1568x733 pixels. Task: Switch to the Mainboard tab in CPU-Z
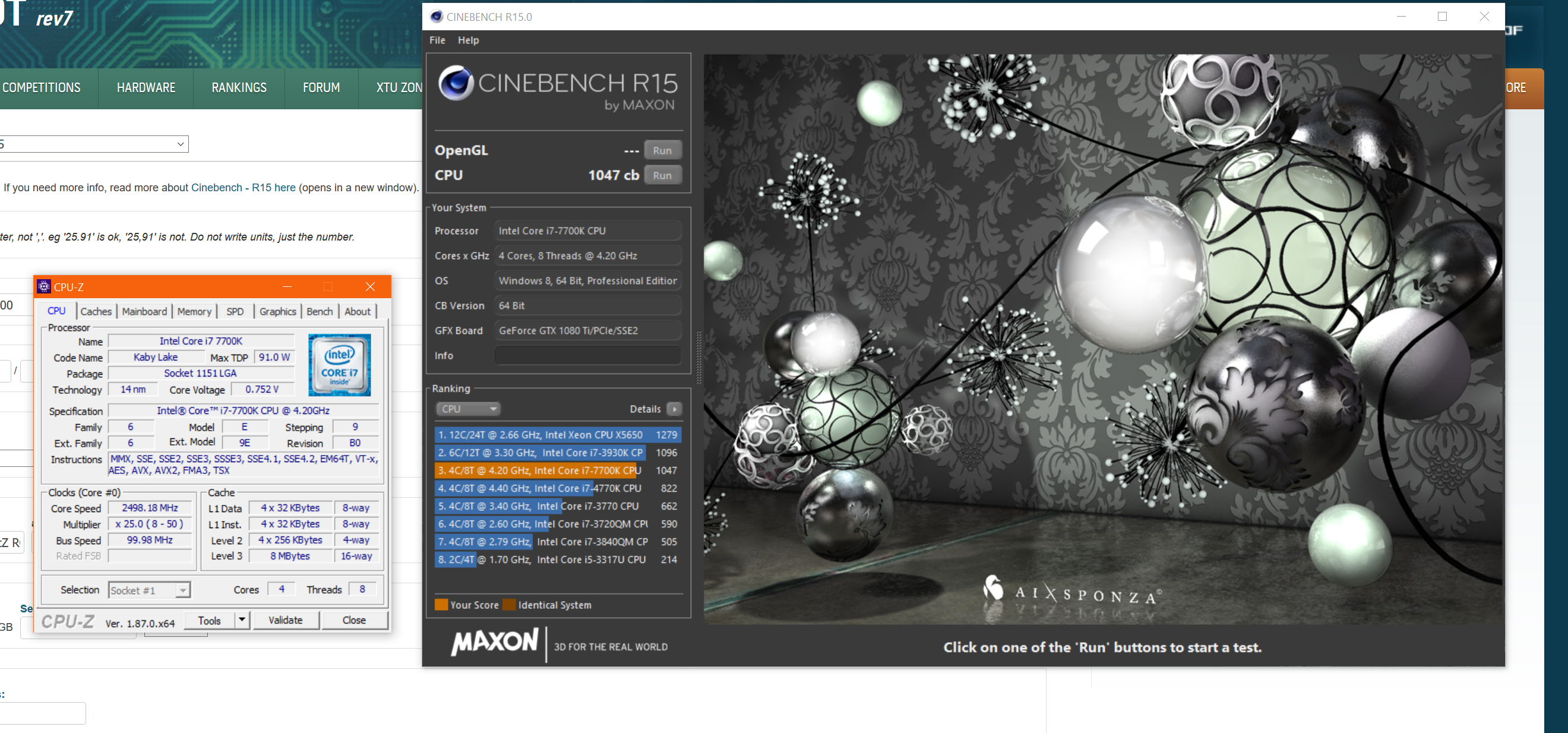click(144, 312)
